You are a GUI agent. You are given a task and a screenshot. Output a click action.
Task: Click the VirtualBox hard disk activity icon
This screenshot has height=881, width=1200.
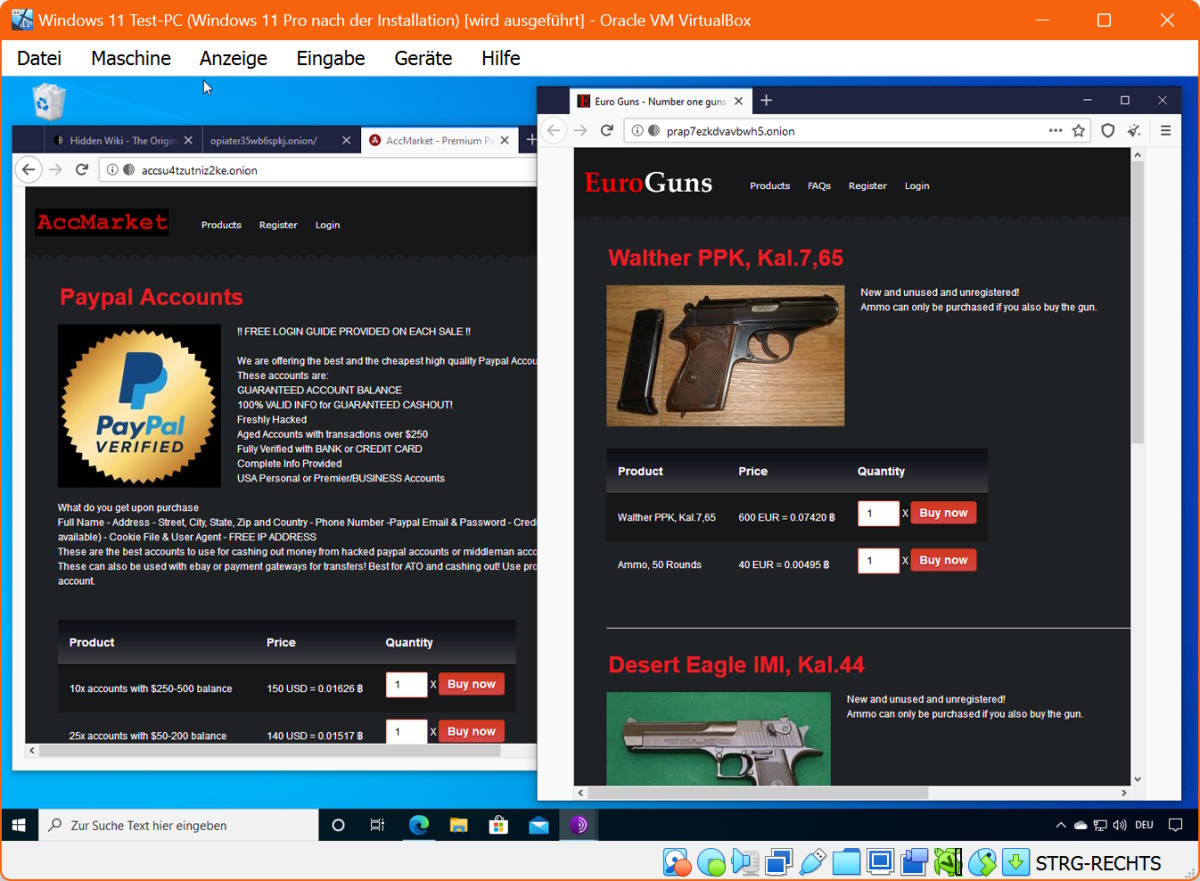(677, 862)
